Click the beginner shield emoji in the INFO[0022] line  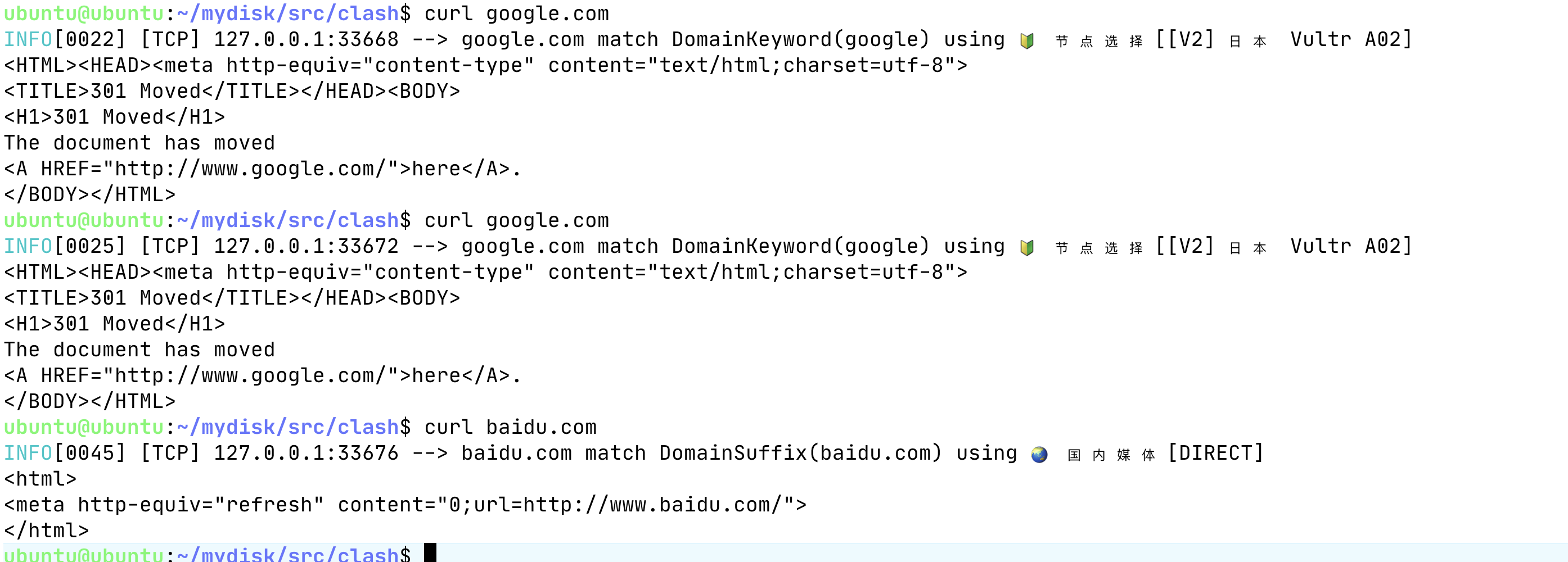(1027, 41)
